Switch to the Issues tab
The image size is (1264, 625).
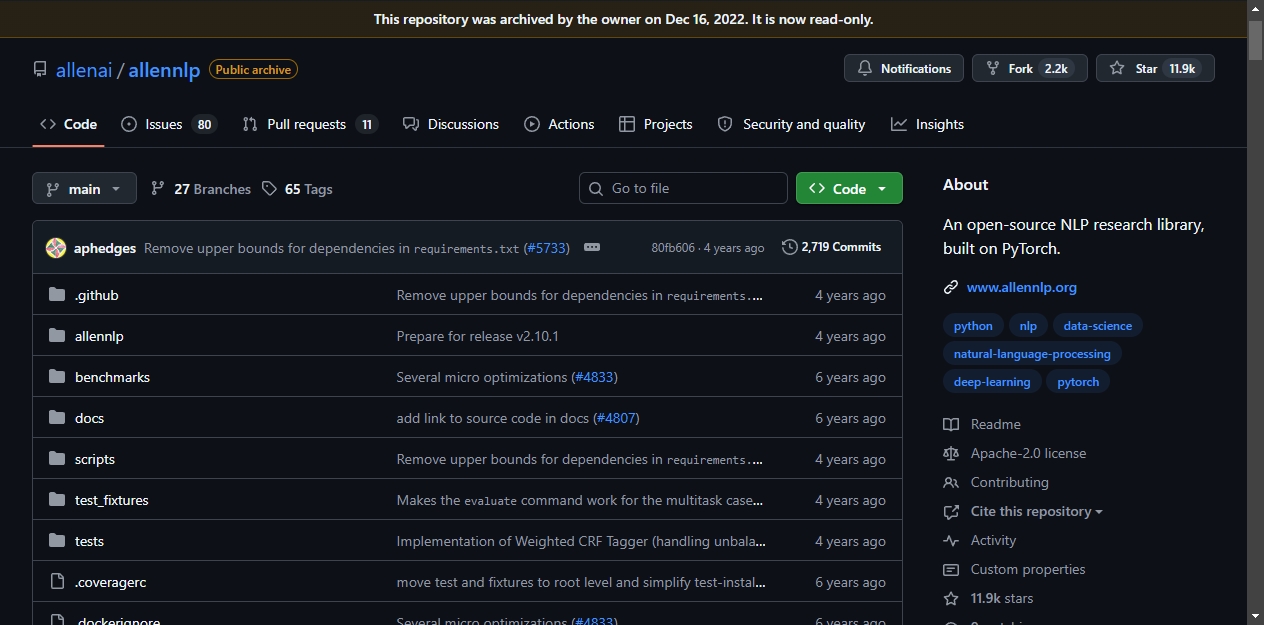169,125
